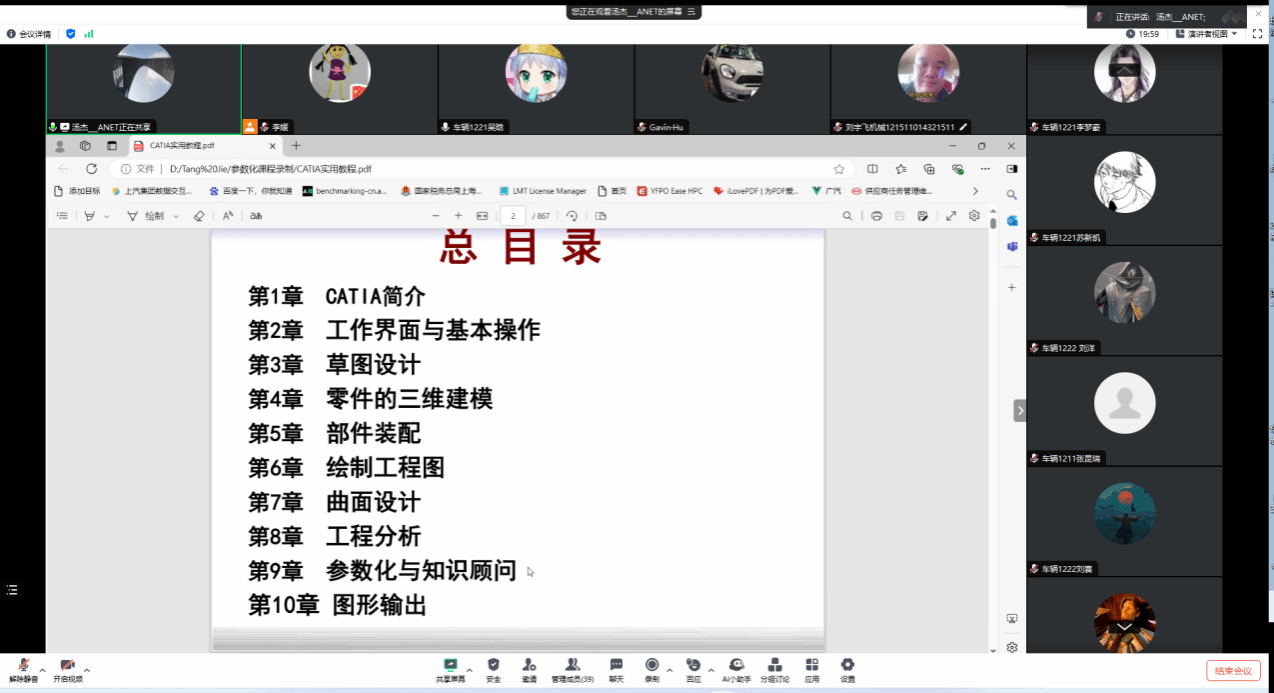Open meeting 设置 gear icon
This screenshot has height=693, width=1274.
coord(847,668)
